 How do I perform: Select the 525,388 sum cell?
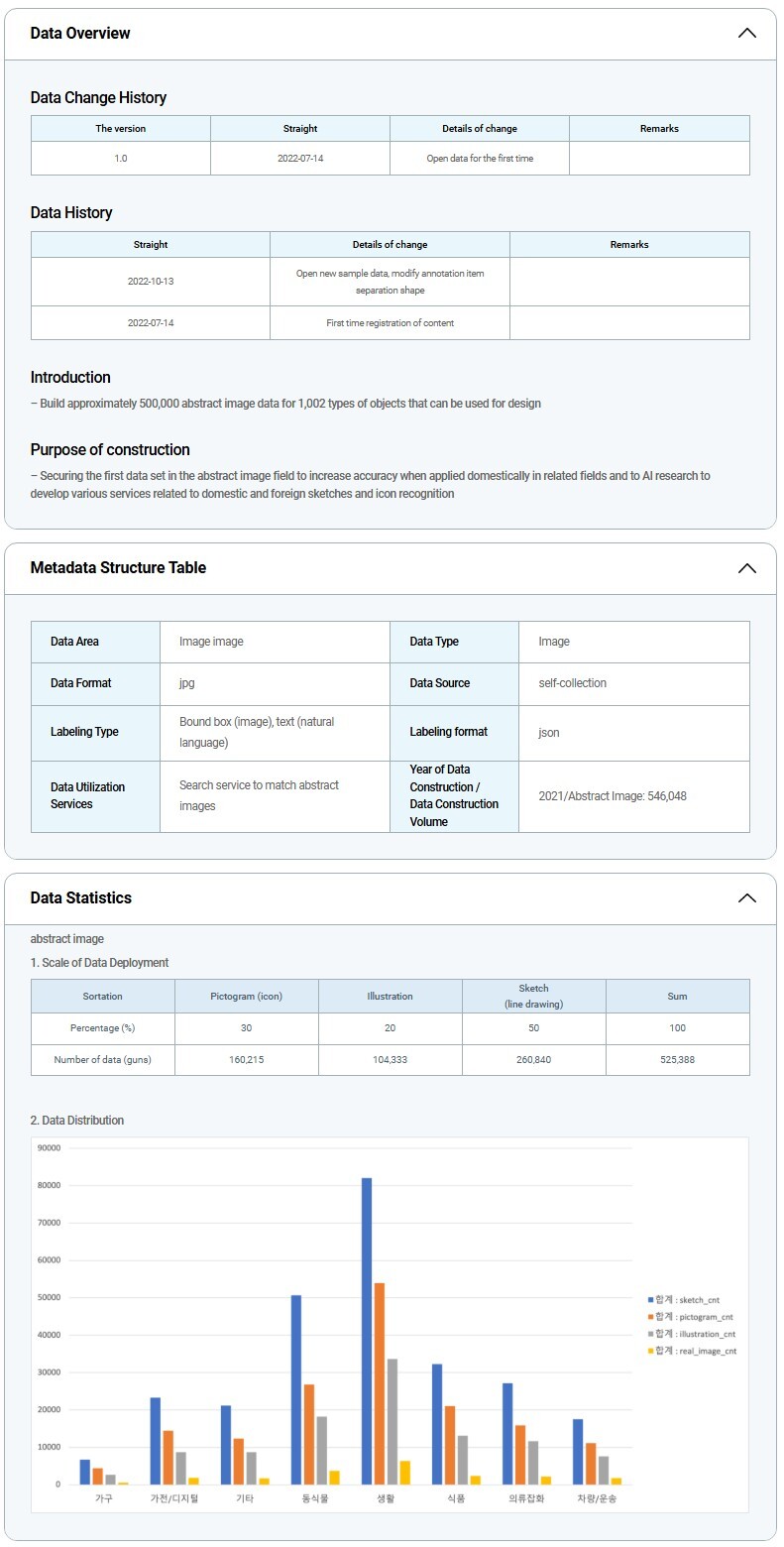pos(677,1060)
